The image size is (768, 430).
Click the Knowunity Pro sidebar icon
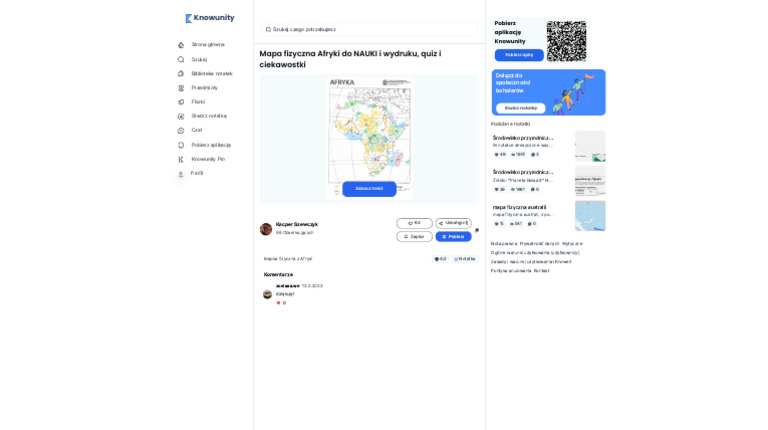pos(181,159)
